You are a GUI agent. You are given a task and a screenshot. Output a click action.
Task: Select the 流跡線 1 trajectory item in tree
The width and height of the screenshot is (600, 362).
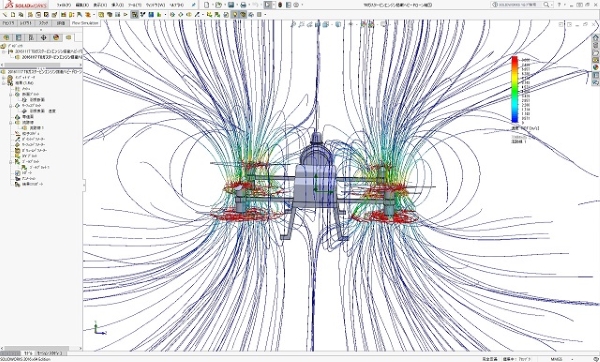tap(34, 128)
